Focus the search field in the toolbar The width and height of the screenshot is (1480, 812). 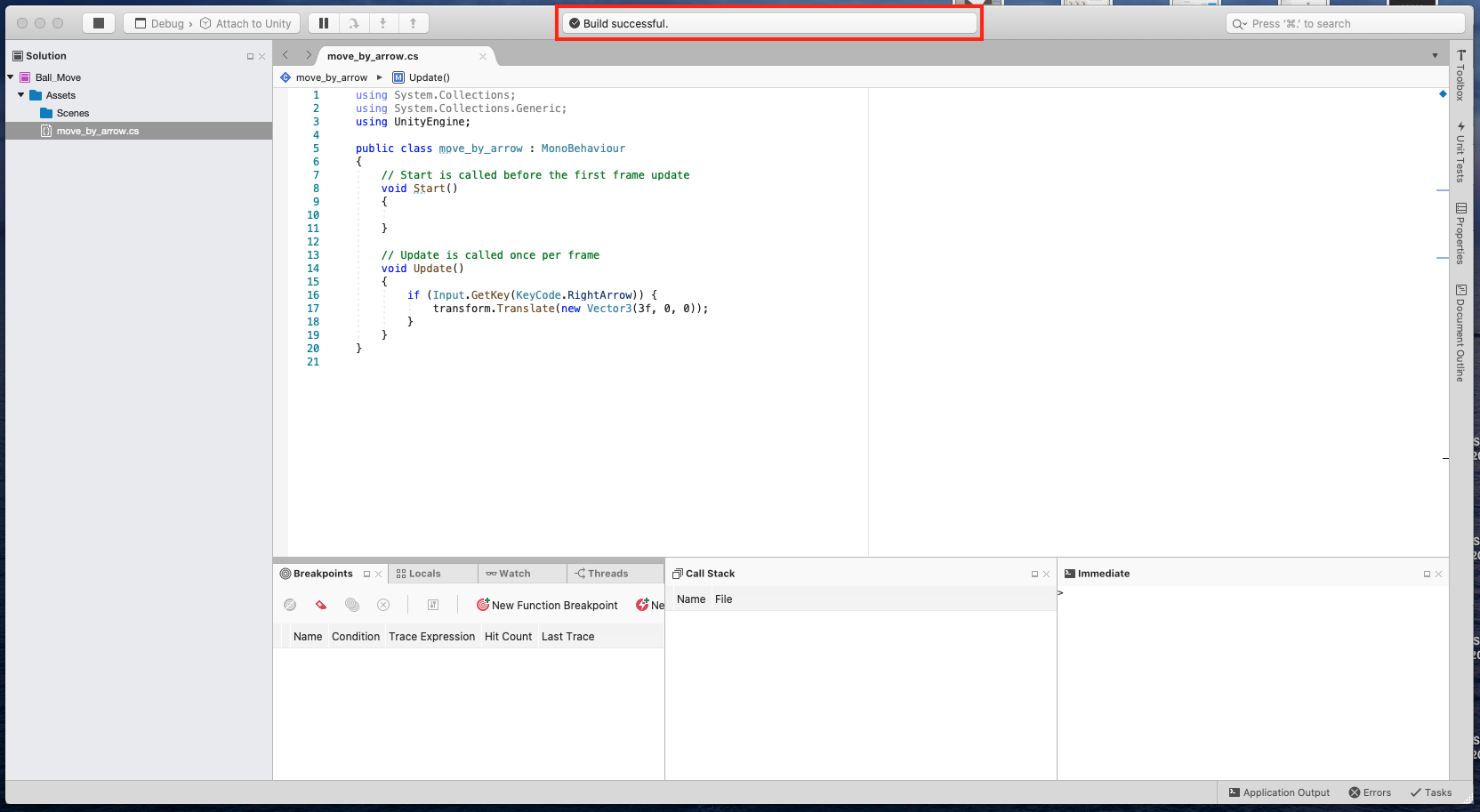[1345, 24]
